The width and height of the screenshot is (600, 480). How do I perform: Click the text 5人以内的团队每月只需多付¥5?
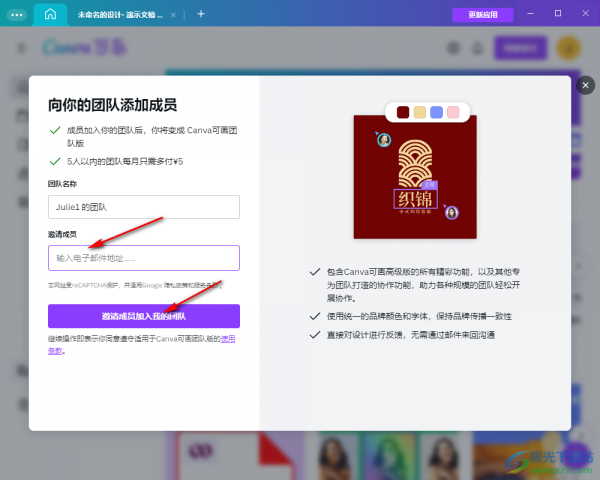(125, 162)
